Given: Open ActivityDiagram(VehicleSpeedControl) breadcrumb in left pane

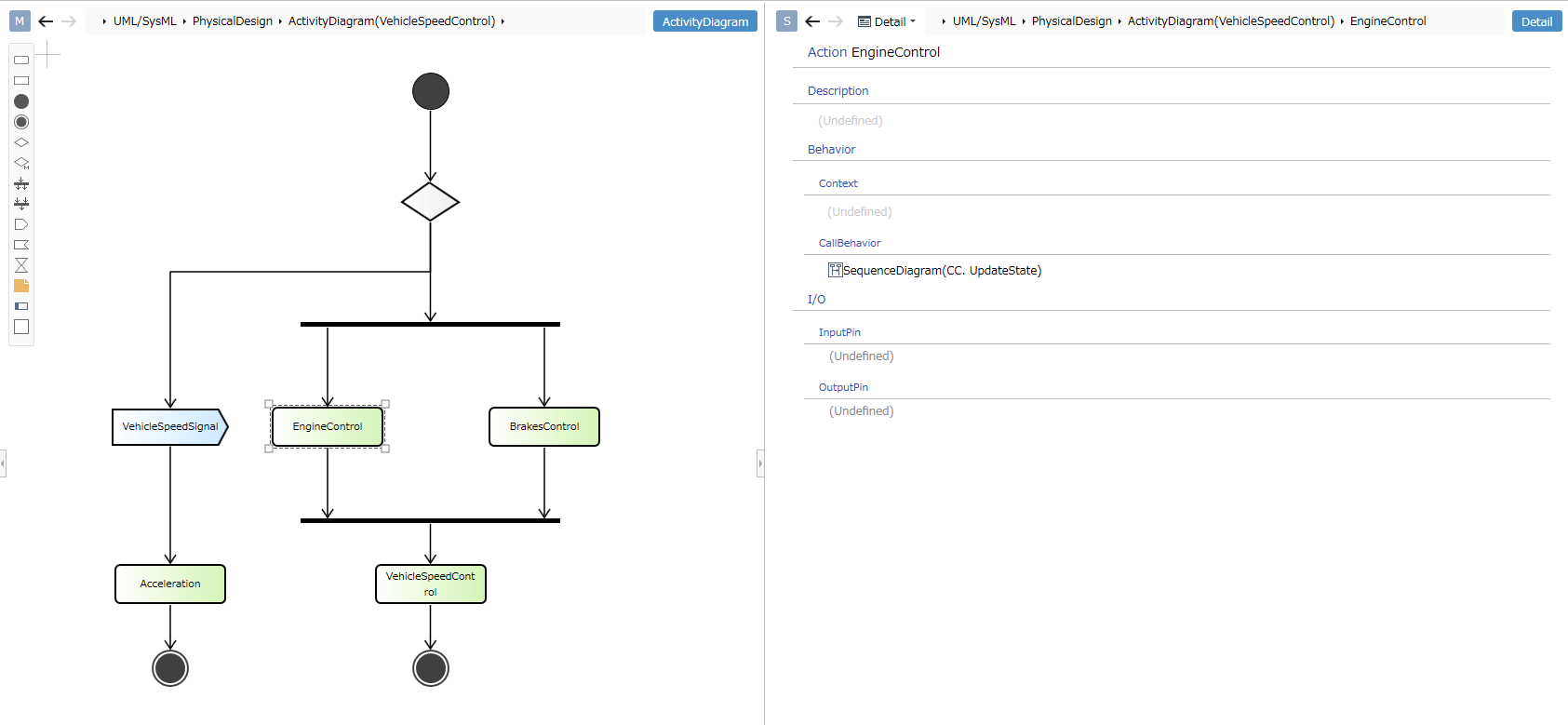Looking at the screenshot, I should (x=392, y=21).
